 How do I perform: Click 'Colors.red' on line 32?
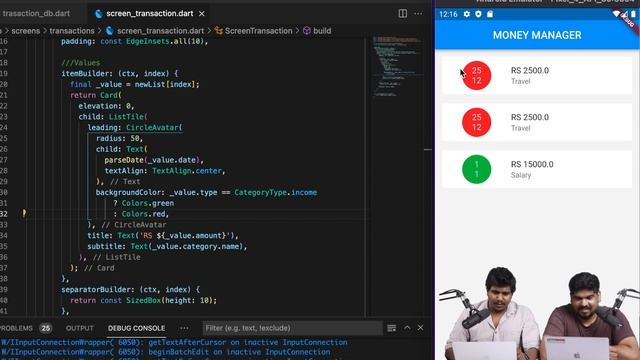143,214
